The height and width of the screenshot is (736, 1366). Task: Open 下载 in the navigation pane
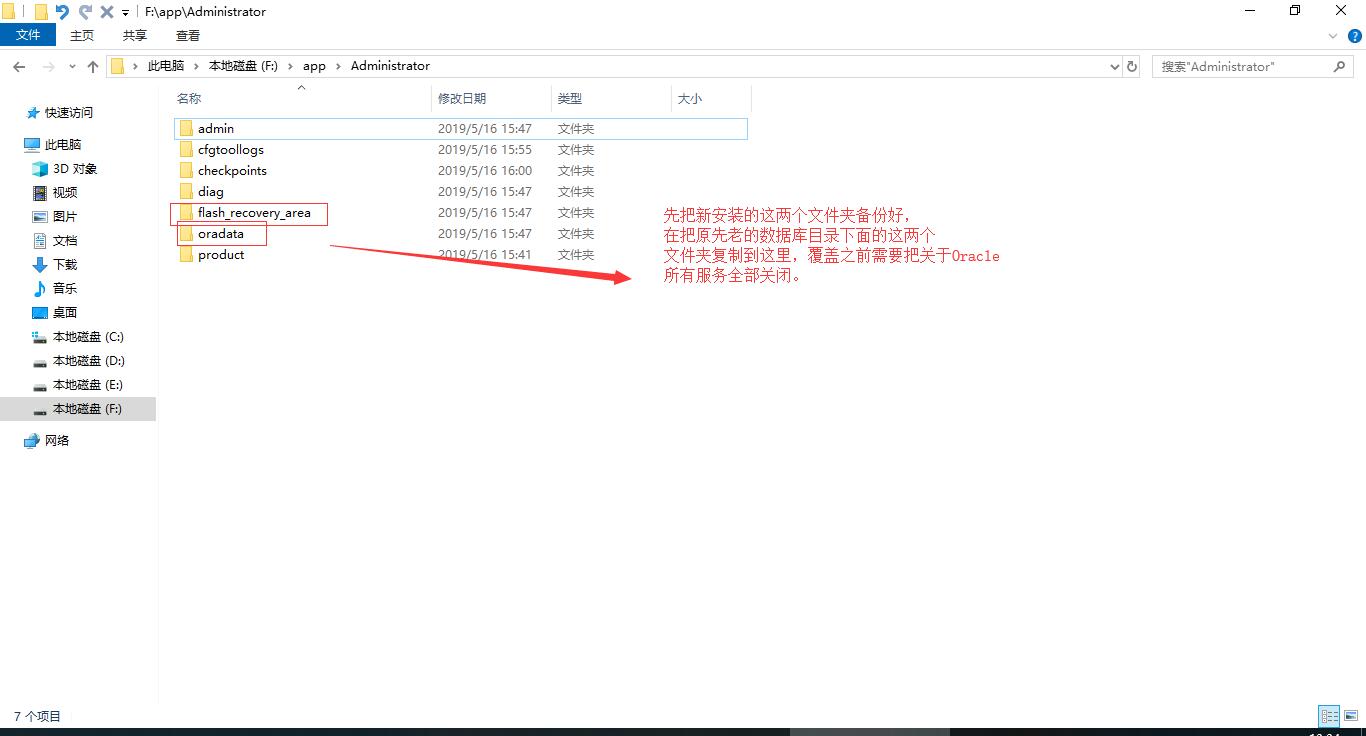[x=65, y=265]
